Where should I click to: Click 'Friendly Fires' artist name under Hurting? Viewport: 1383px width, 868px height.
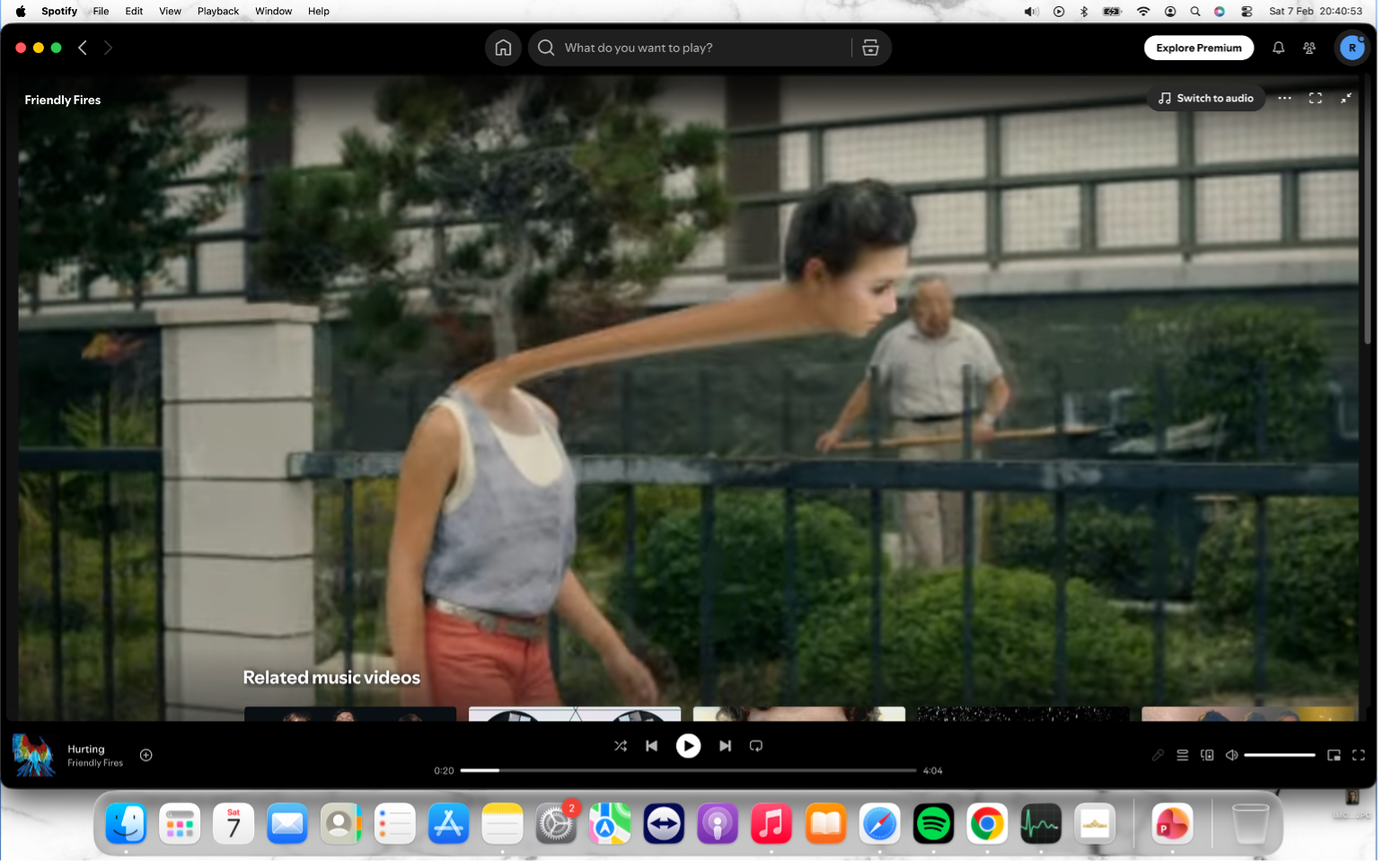pos(95,763)
